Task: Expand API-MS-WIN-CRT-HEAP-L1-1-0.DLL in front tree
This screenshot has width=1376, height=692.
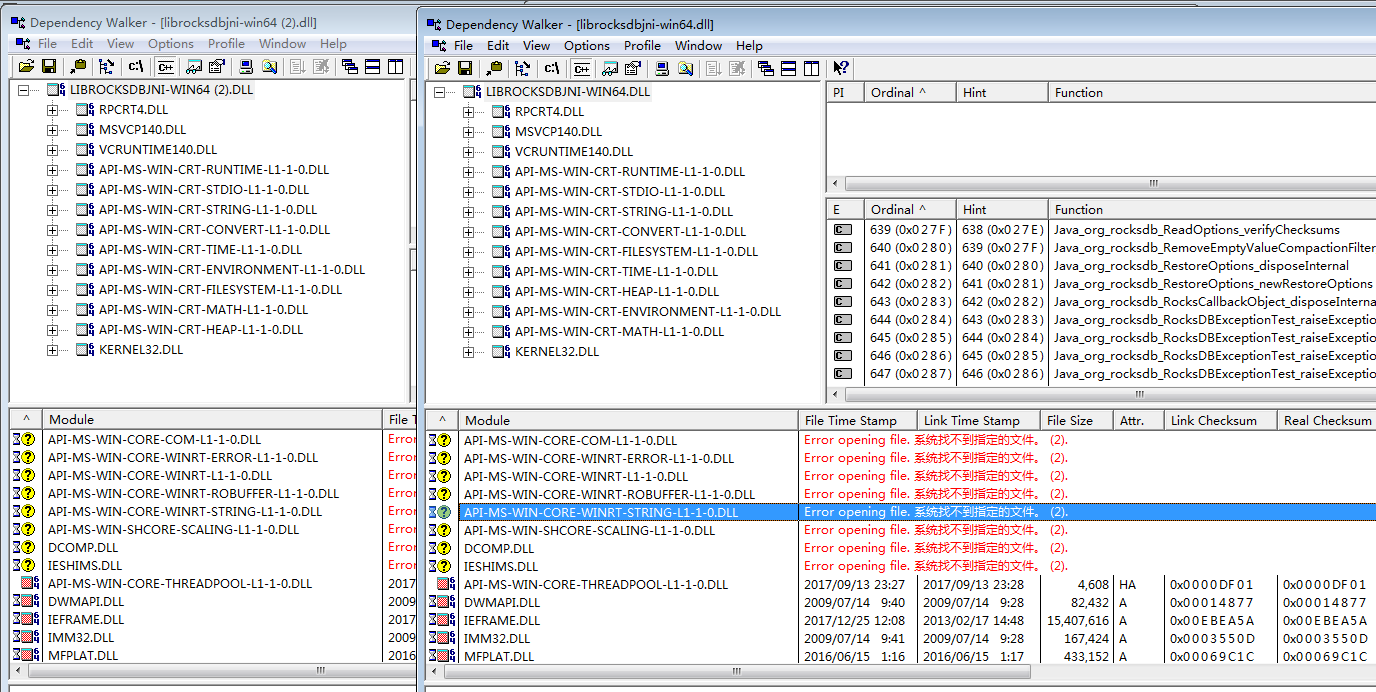Action: 468,291
